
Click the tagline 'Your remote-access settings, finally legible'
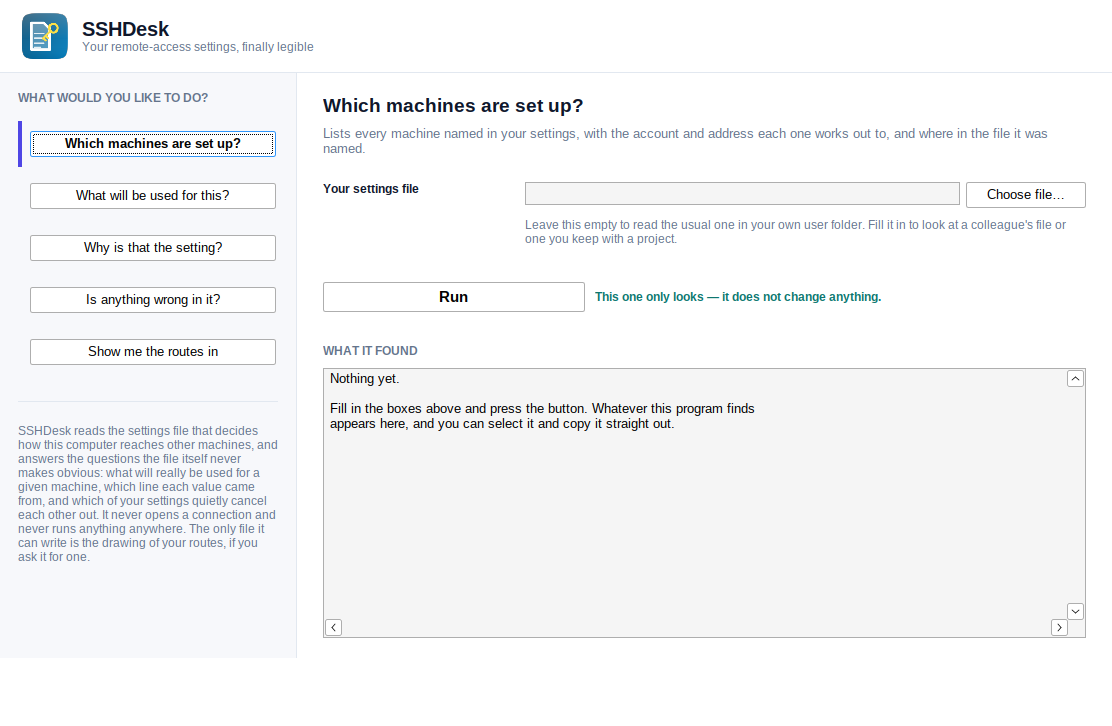(198, 47)
